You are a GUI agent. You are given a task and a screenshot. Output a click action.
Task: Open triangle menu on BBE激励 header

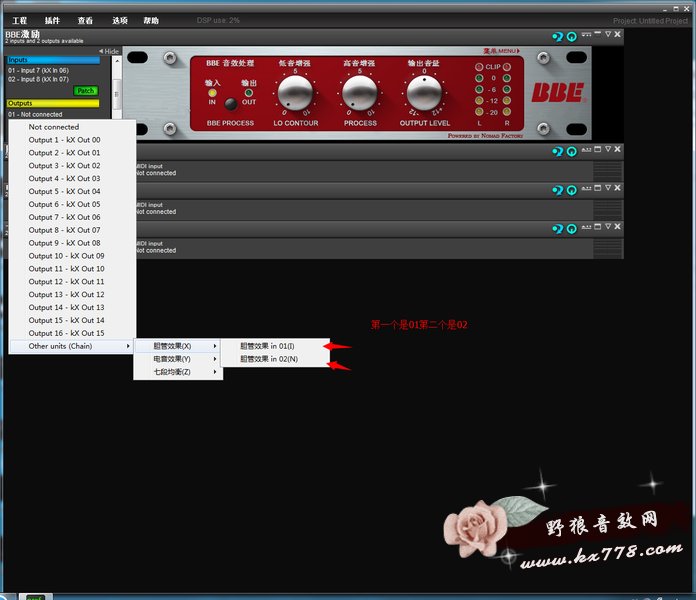tap(608, 34)
